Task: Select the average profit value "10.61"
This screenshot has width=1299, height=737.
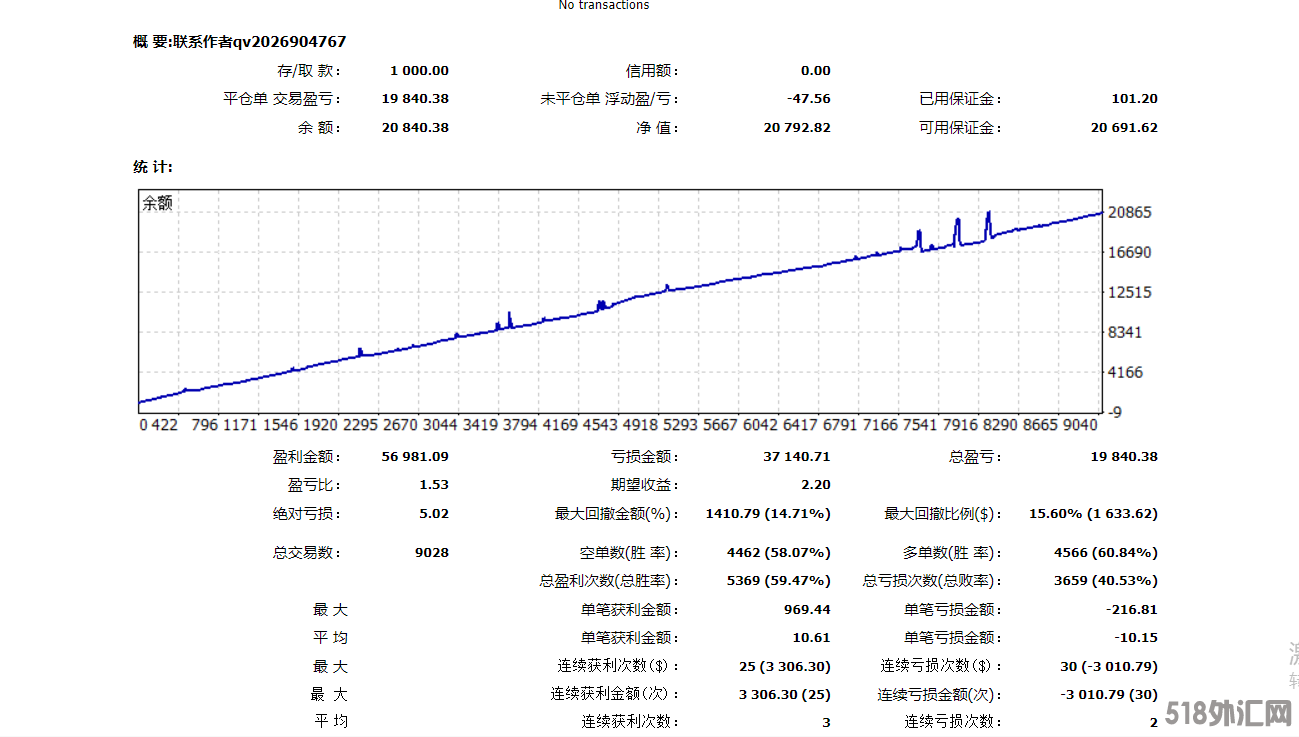Action: pyautogui.click(x=814, y=638)
